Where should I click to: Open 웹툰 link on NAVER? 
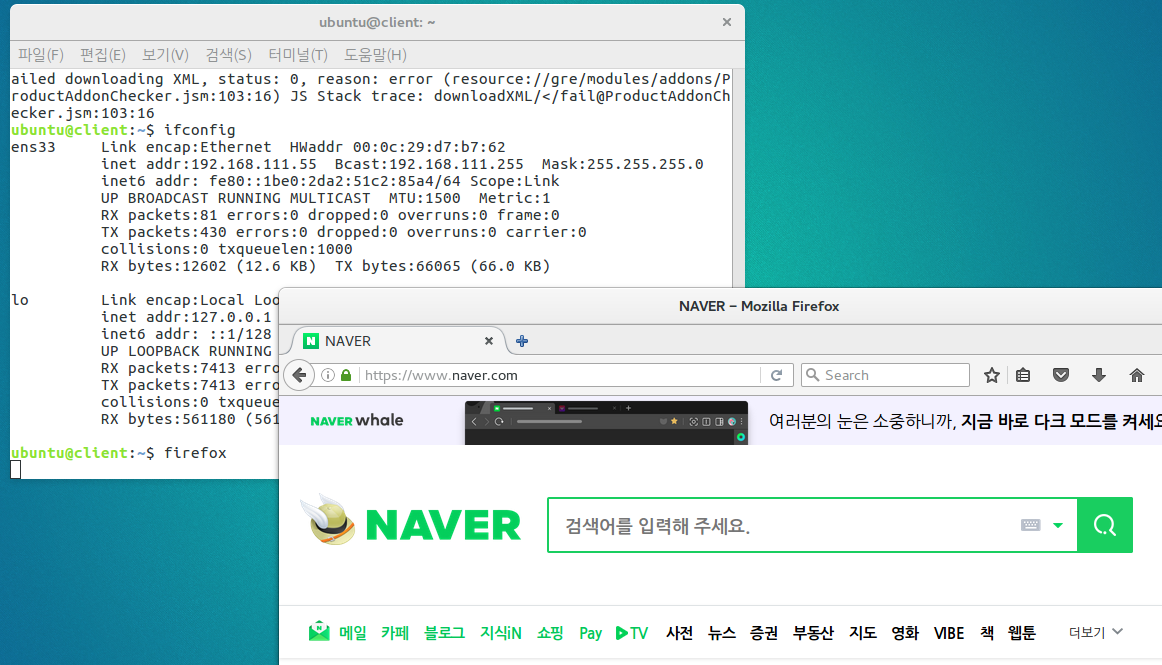click(x=1021, y=632)
